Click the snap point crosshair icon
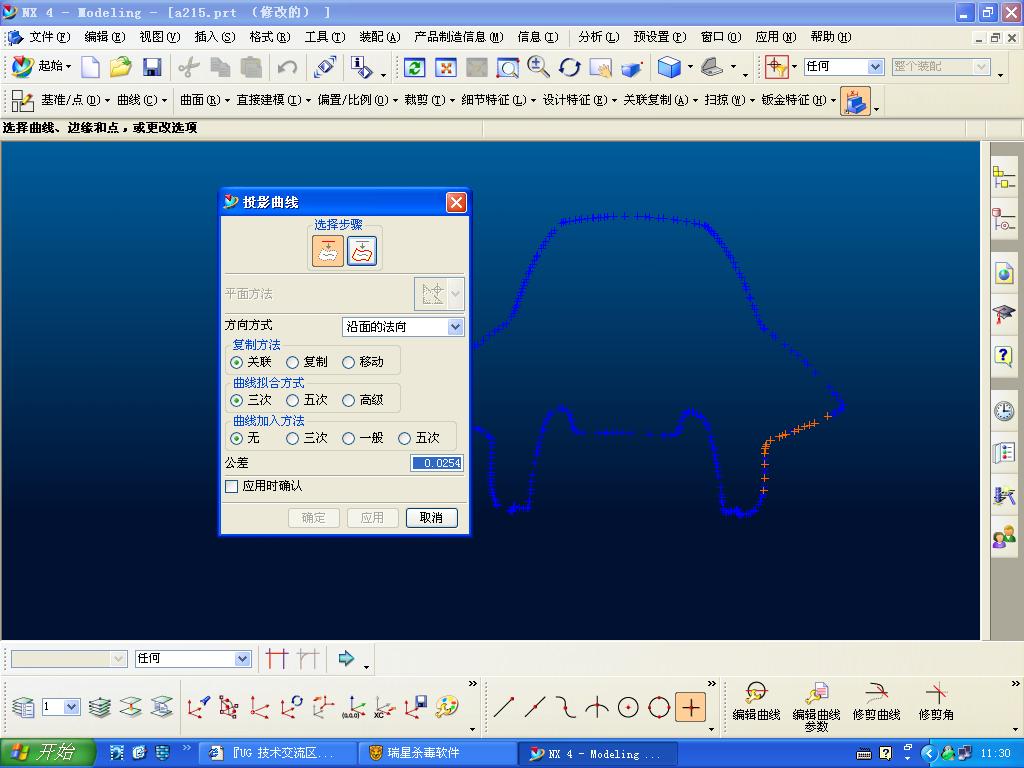1024x768 pixels. point(776,66)
